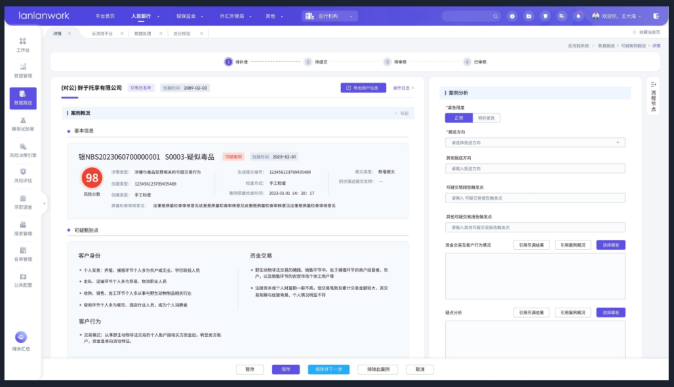Screen dimensions: 674x387
Task: Click the purple 保存 button
Action: [286, 369]
